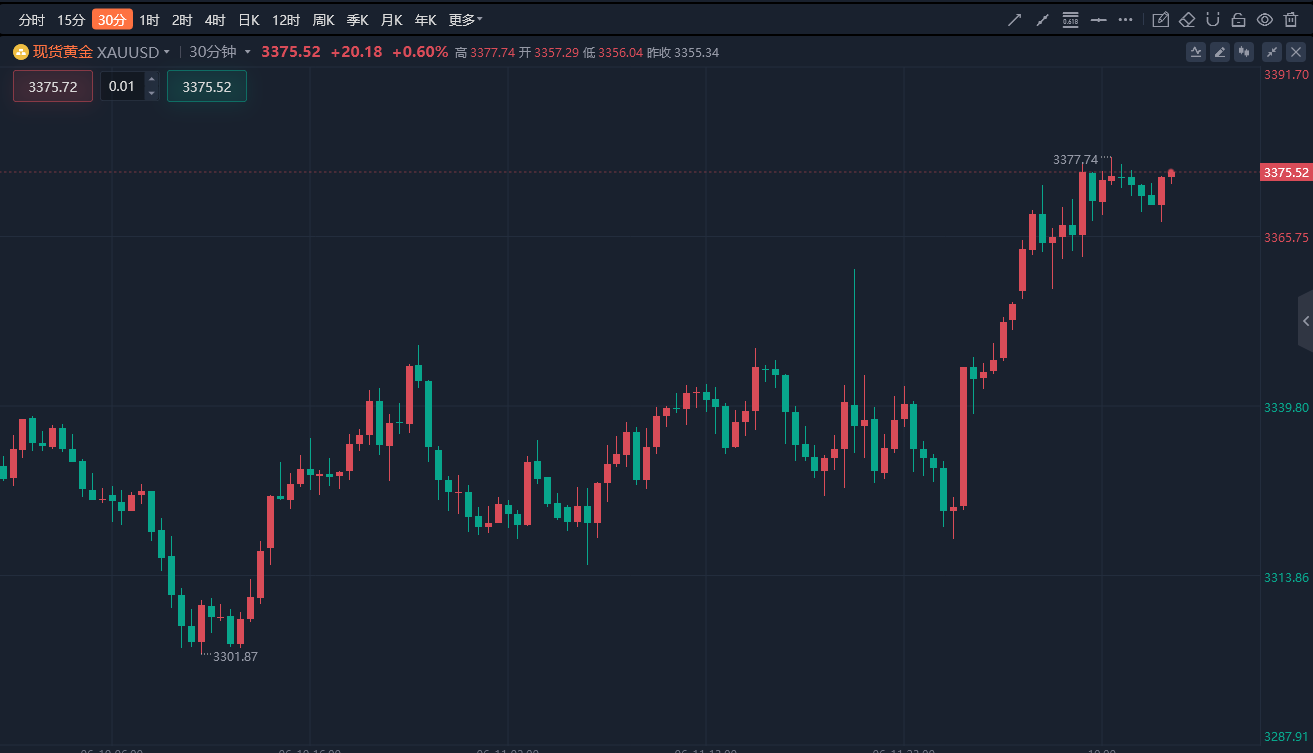Switch to 月K timeframe
The image size is (1313, 753).
click(x=392, y=19)
